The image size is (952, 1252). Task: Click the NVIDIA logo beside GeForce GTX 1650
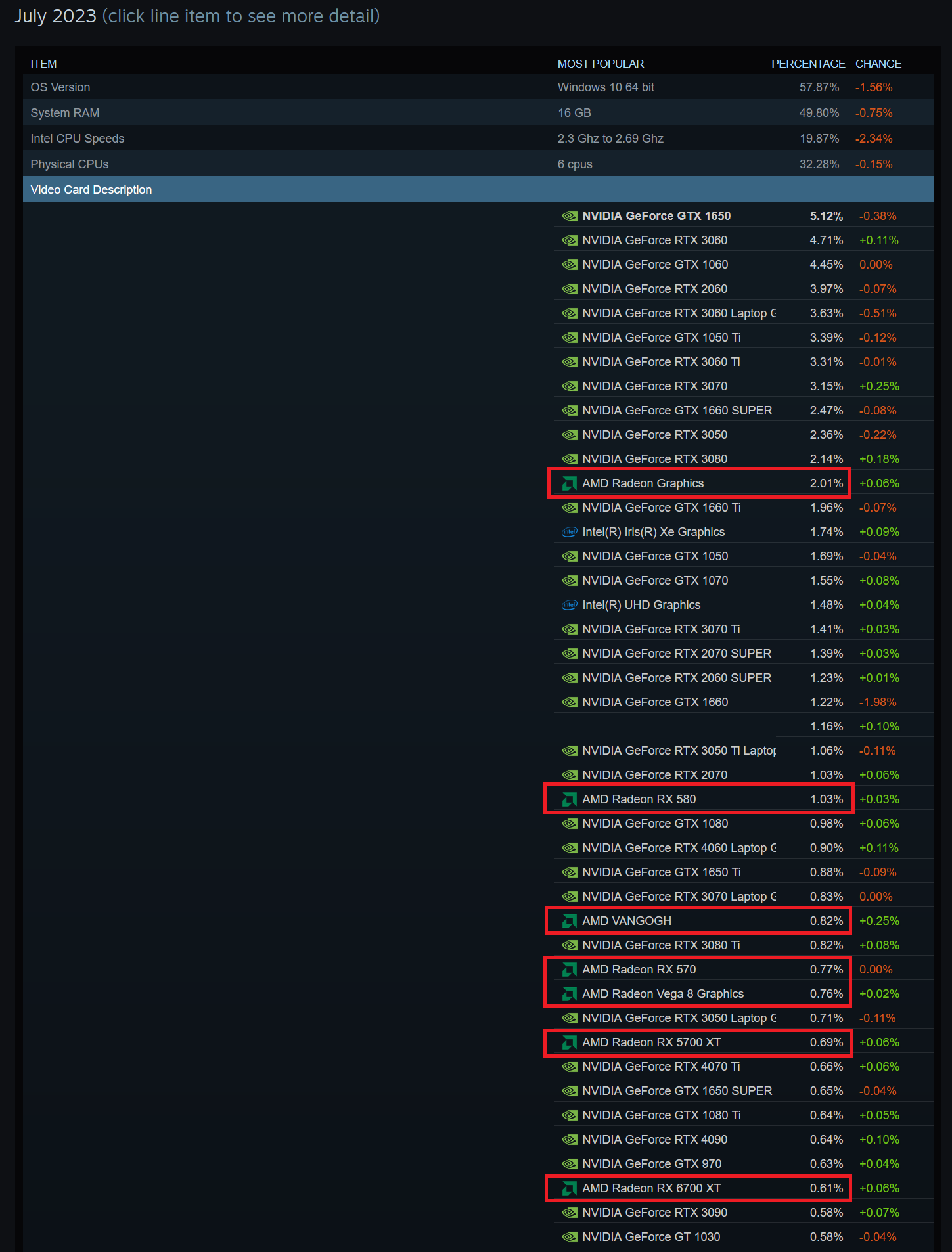click(x=570, y=216)
